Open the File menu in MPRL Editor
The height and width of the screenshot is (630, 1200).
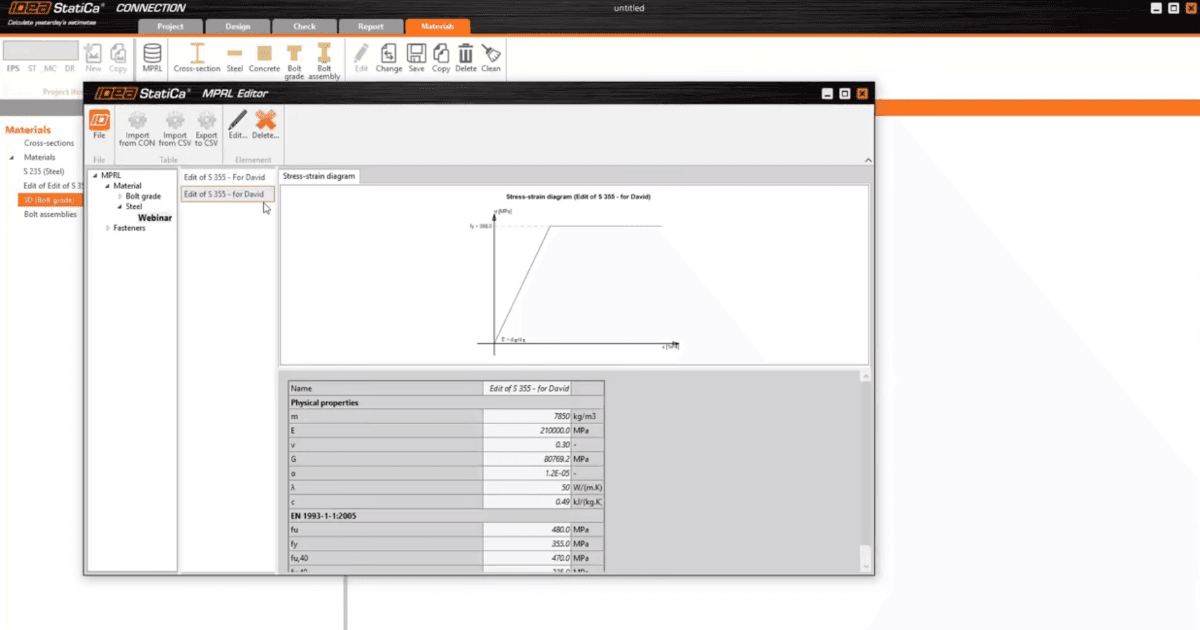(99, 125)
